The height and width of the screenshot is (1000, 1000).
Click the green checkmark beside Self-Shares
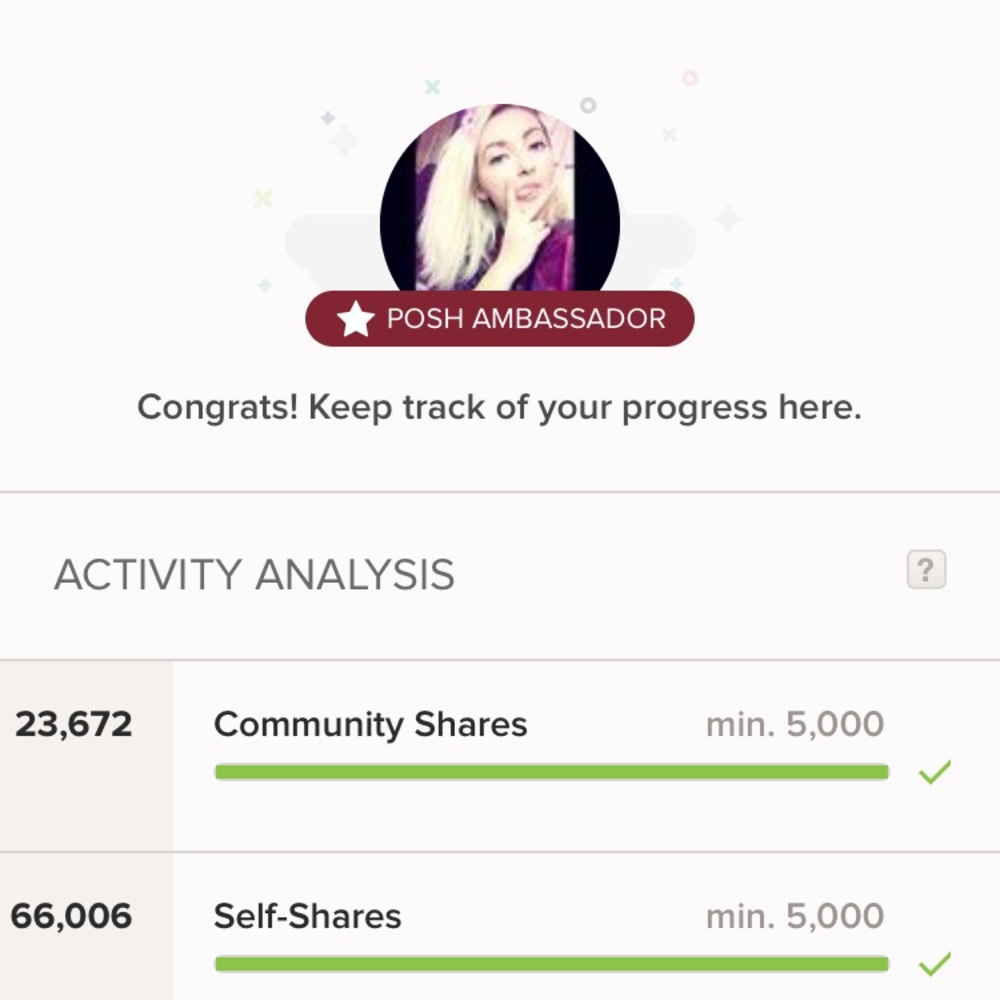pos(934,964)
